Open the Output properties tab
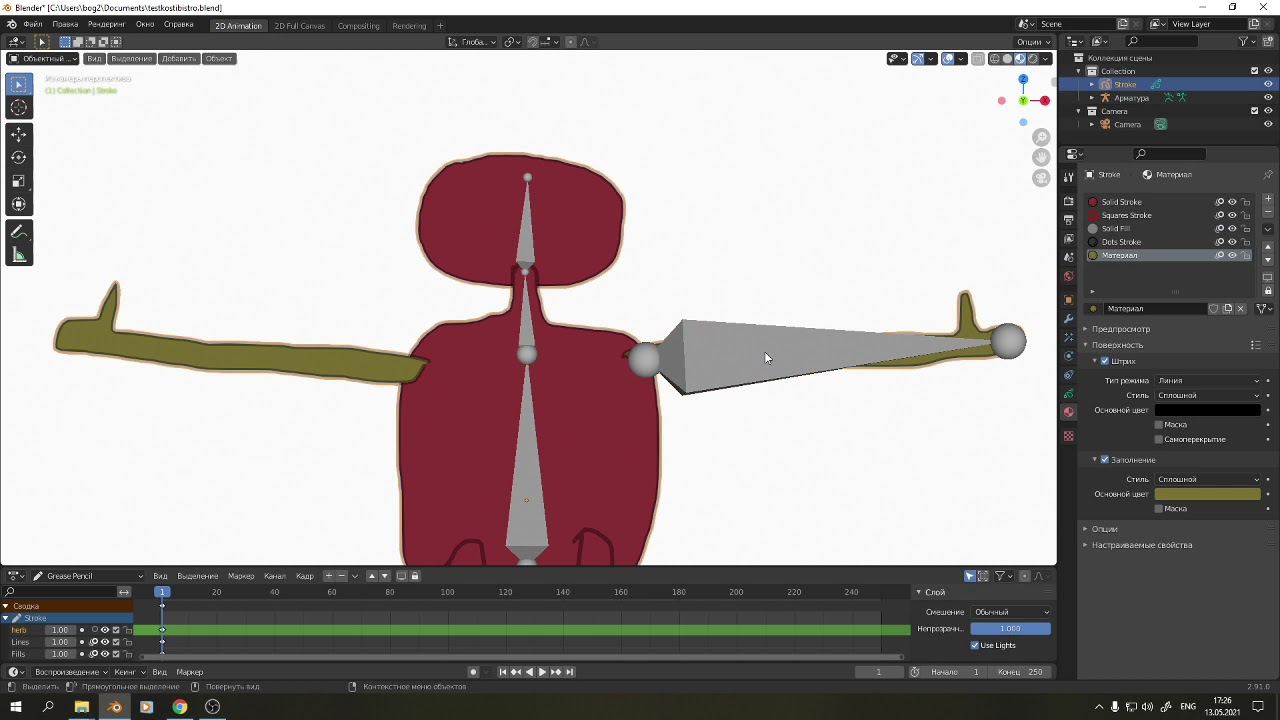Screen dimensions: 1280x720 (1068, 219)
